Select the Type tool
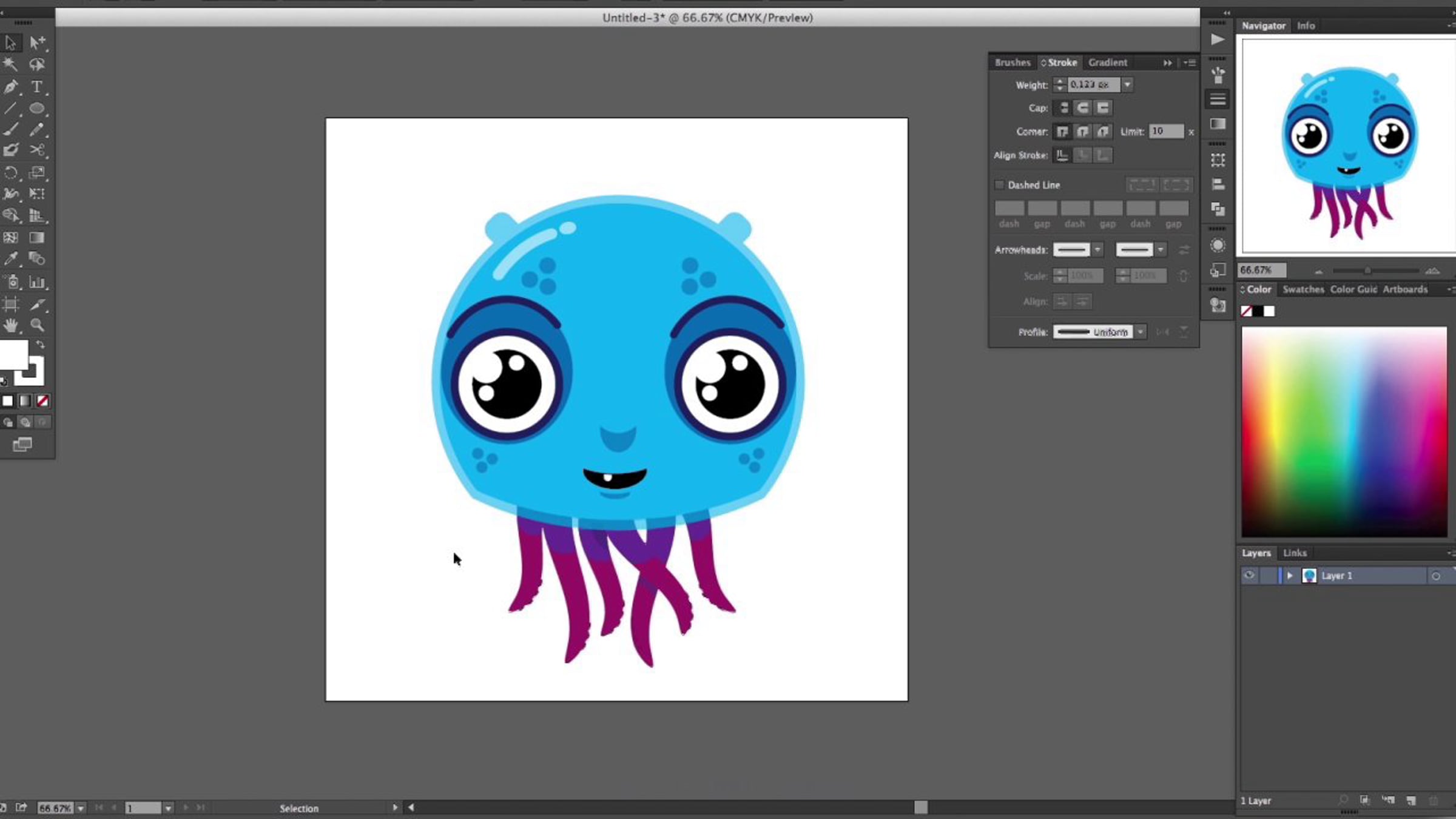The image size is (1456, 819). pyautogui.click(x=36, y=87)
